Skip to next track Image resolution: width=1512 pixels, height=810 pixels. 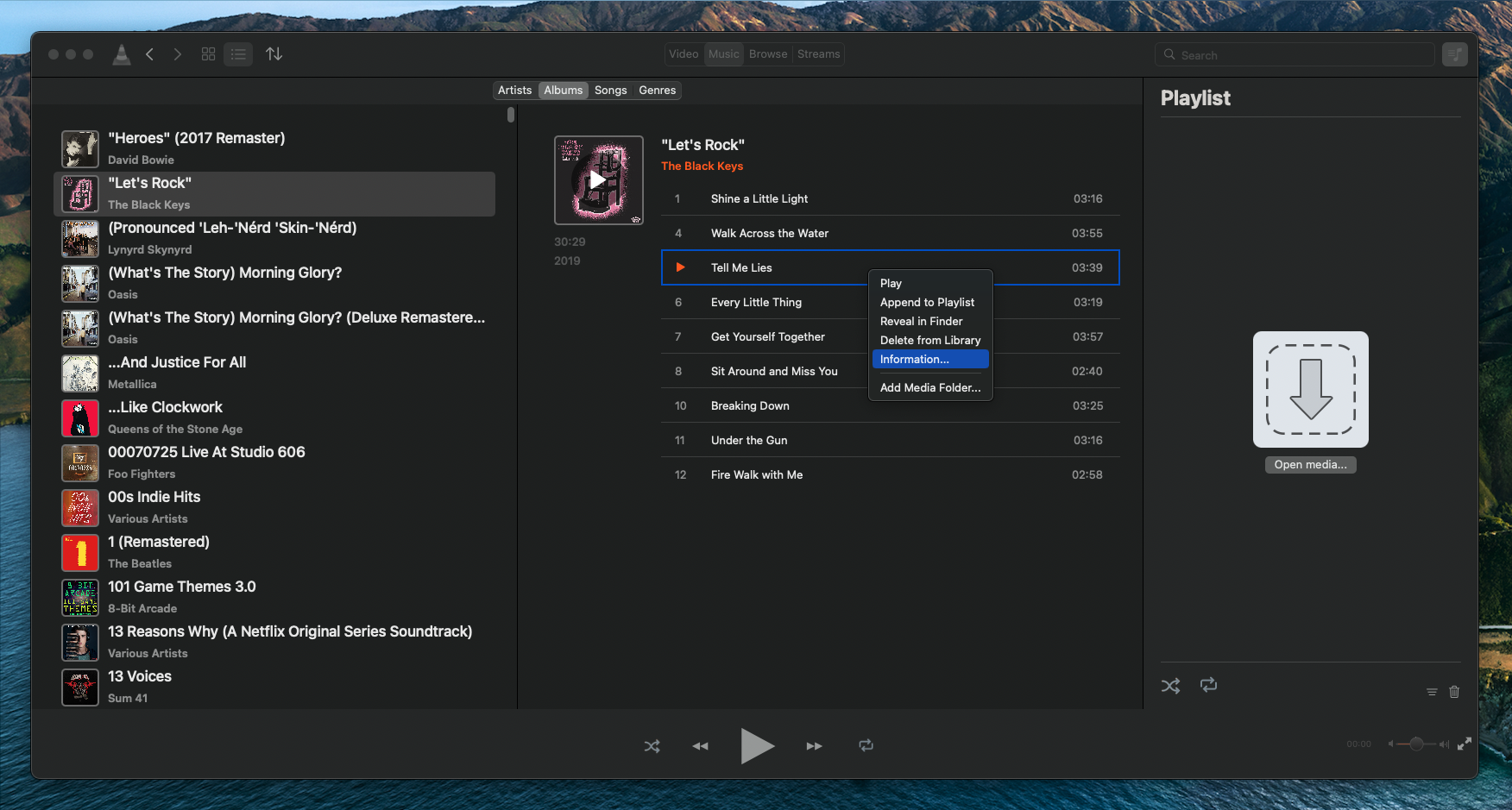pos(814,746)
